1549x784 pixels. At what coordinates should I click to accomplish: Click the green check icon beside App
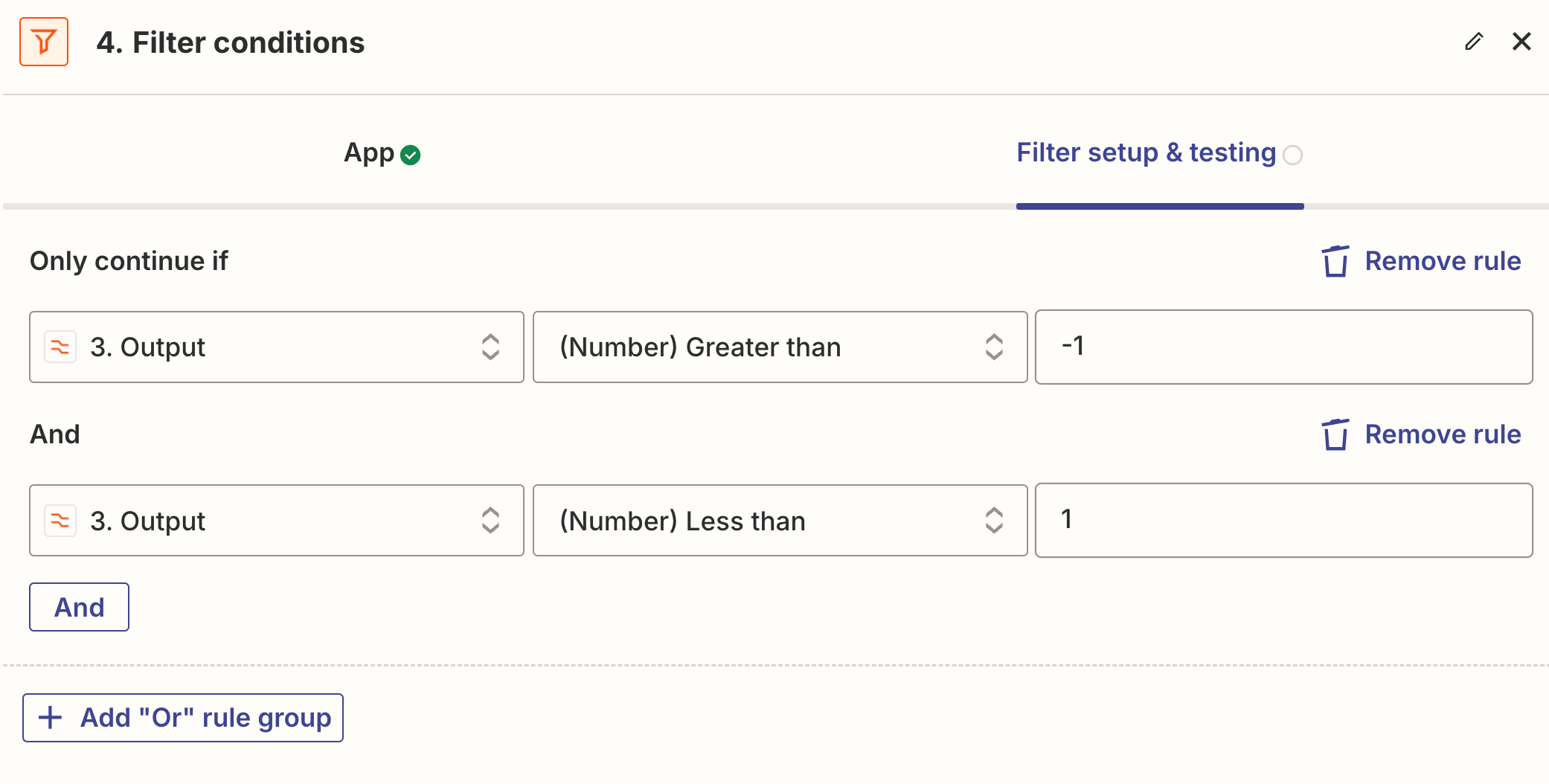[x=410, y=155]
